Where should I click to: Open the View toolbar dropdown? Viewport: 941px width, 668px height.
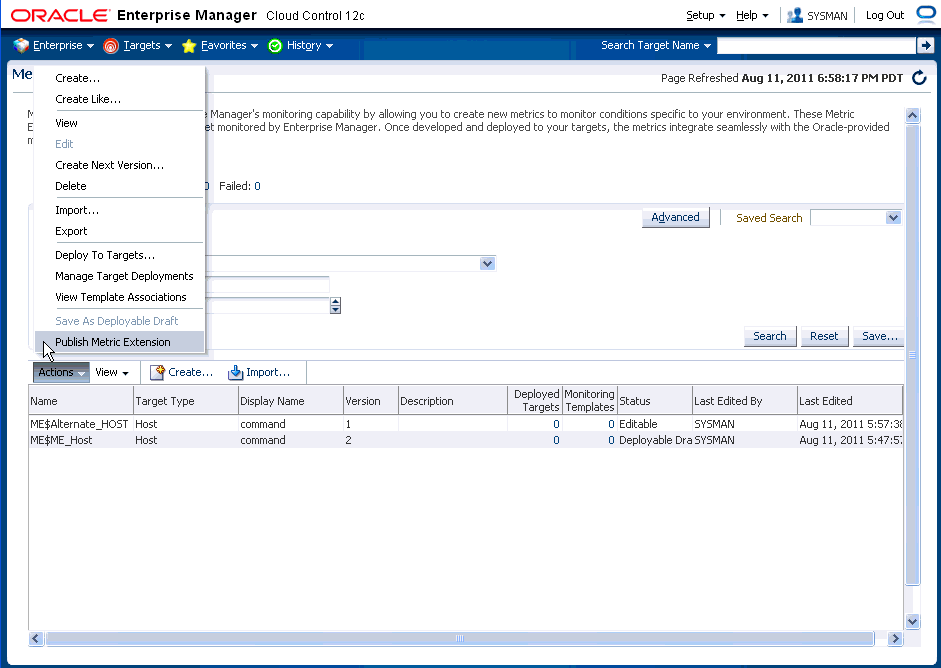pyautogui.click(x=112, y=372)
